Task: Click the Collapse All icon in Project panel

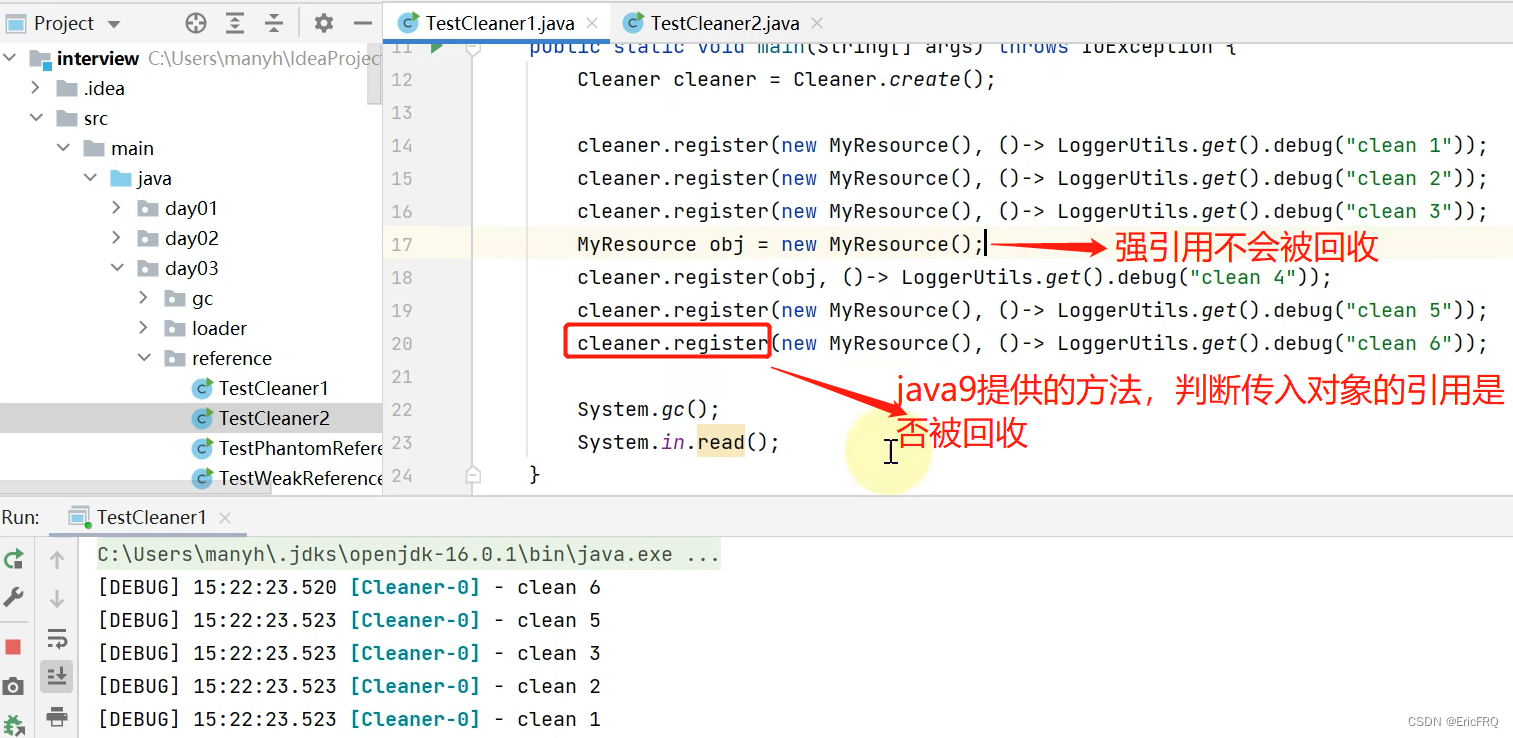Action: (274, 23)
